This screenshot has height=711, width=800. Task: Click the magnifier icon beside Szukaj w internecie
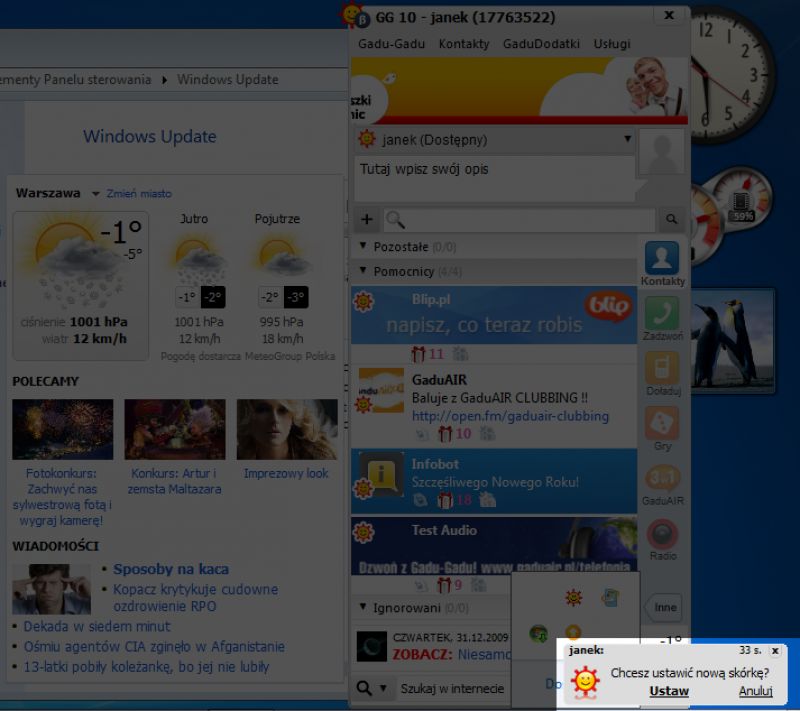tap(364, 688)
